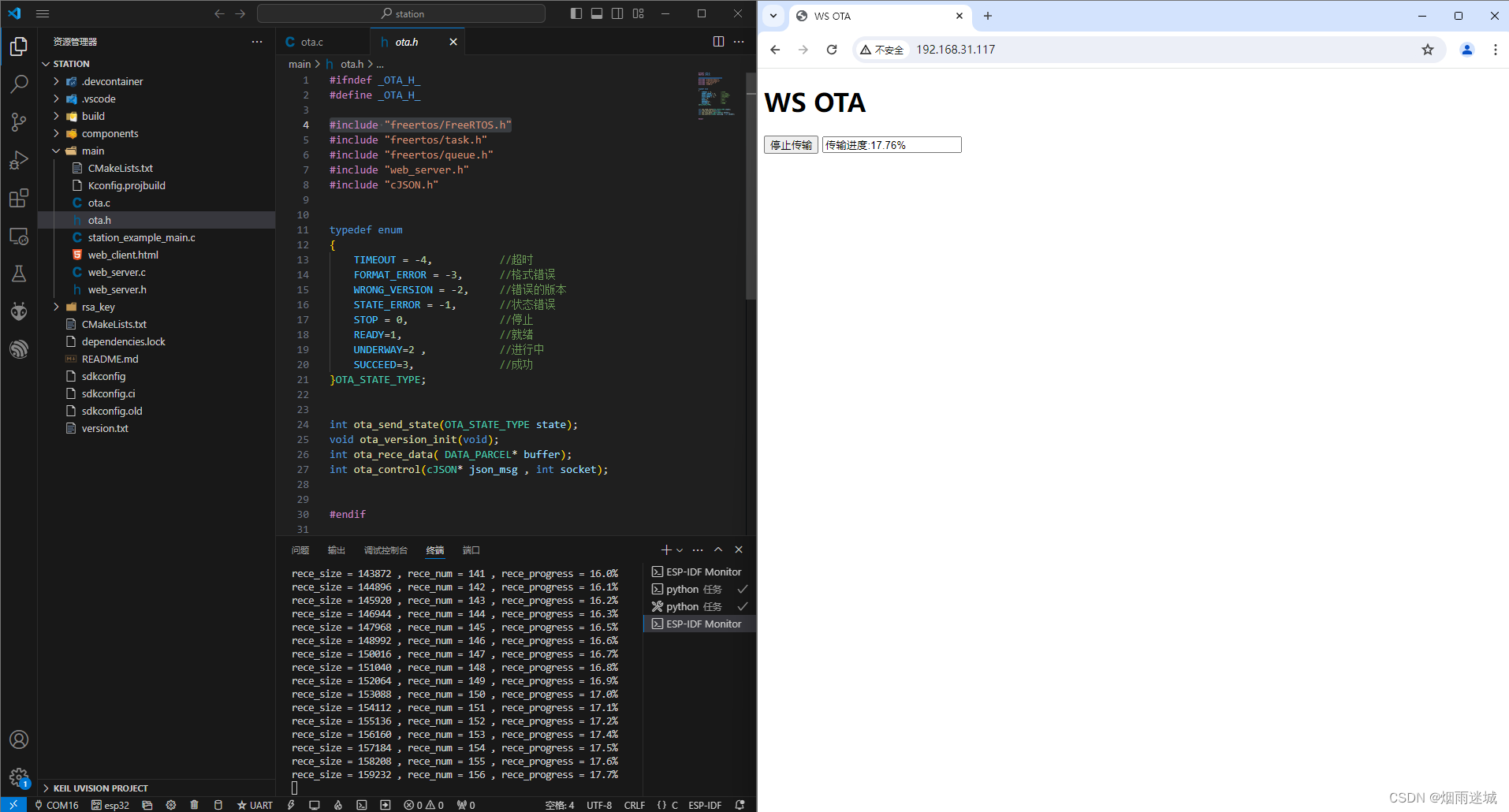Select the highlighted ESP-IDF Monitor terminal
The image size is (1509, 812).
[x=700, y=624]
